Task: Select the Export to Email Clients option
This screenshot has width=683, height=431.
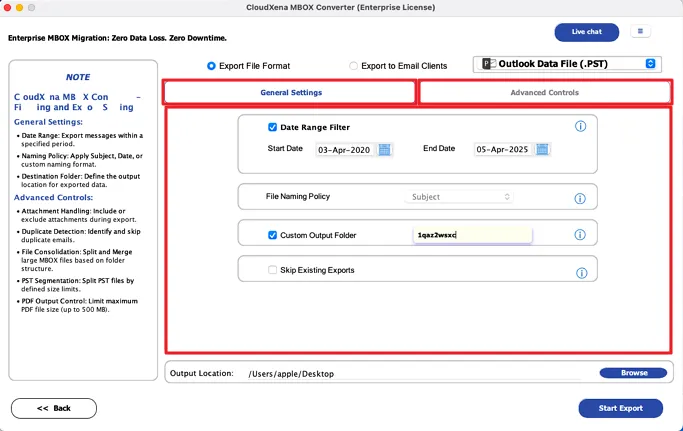Action: 353,66
